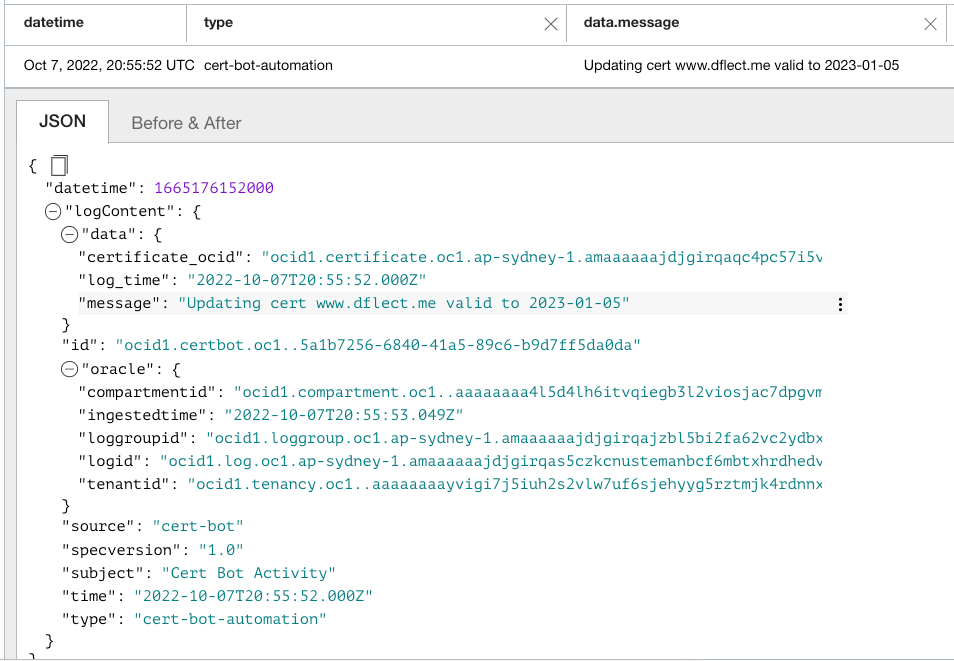Click the datetime column header

pyautogui.click(x=53, y=23)
